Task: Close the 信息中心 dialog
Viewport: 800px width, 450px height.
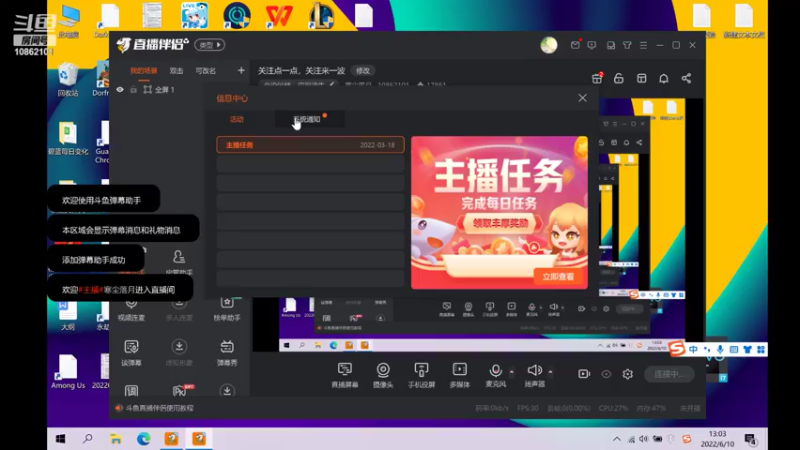Action: click(582, 98)
